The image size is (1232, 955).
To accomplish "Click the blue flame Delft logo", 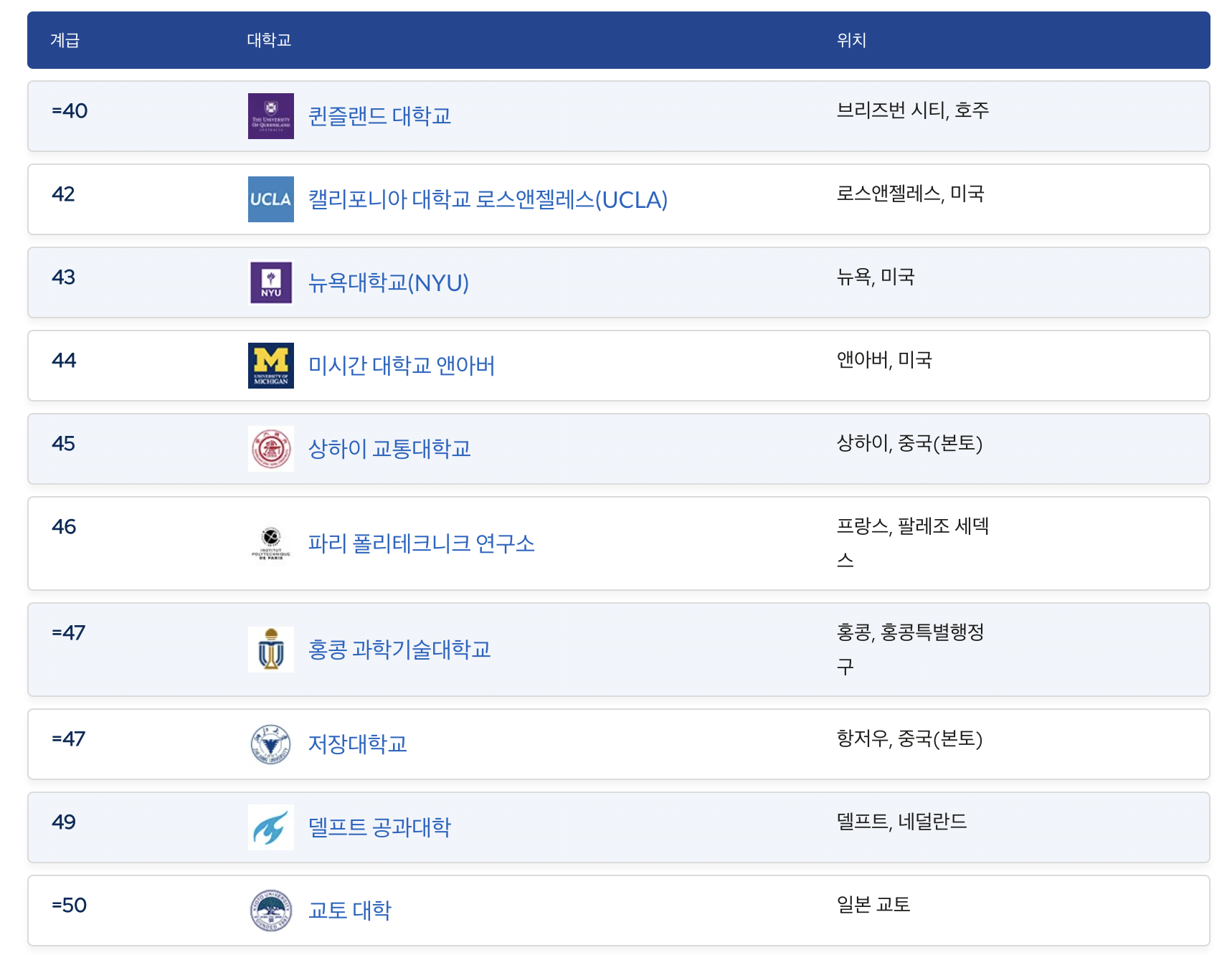I will click(x=270, y=827).
